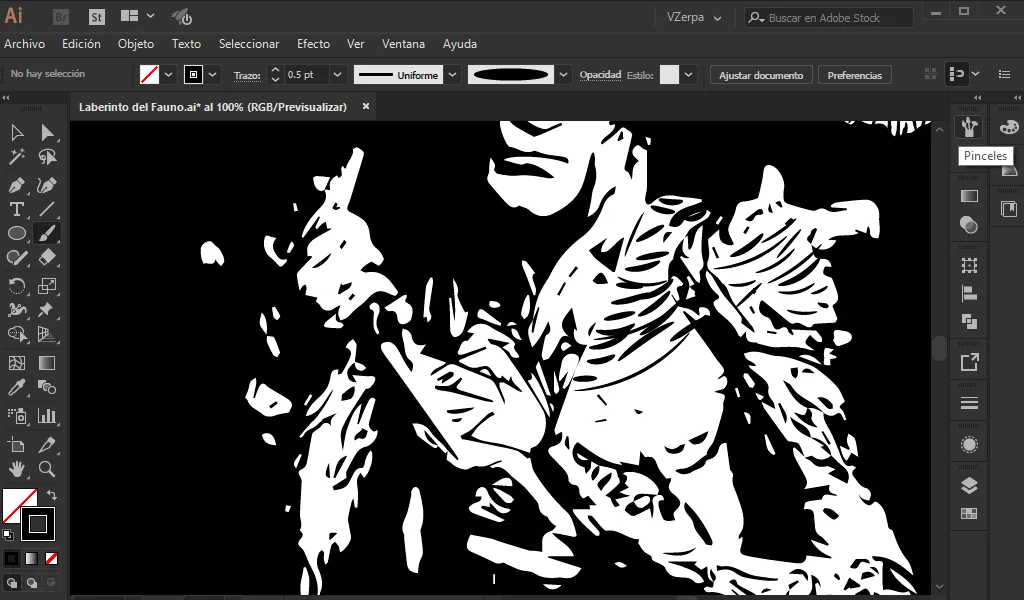This screenshot has width=1024, height=600.
Task: Switch to Gradient mode button
Action: pos(31,558)
